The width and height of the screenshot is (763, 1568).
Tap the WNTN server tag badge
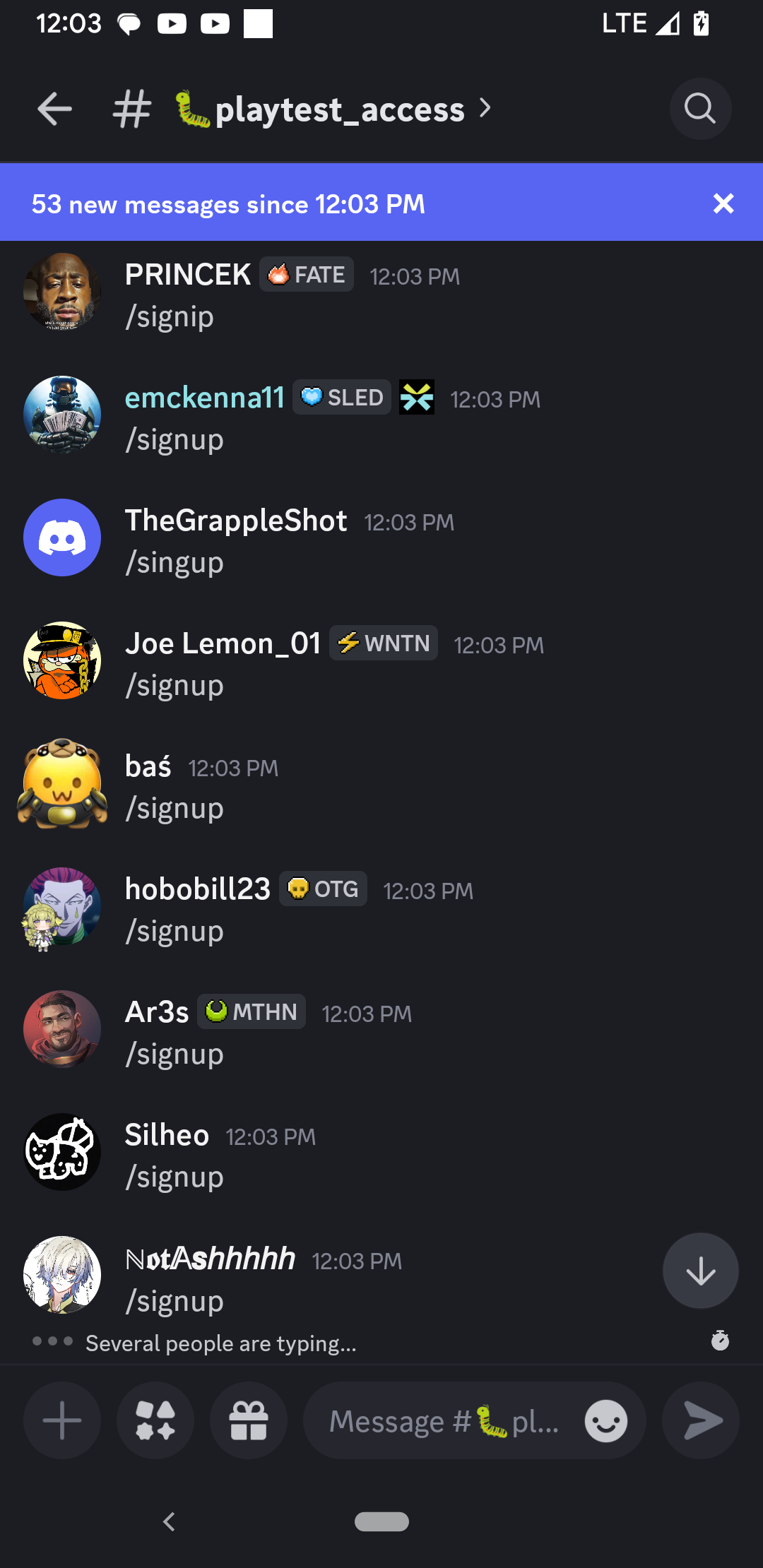point(384,643)
